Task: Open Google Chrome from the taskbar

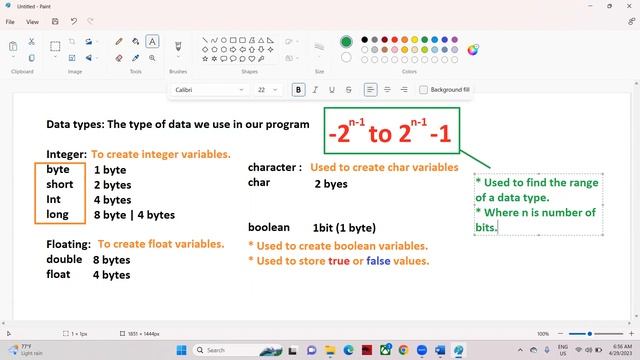Action: (403, 350)
